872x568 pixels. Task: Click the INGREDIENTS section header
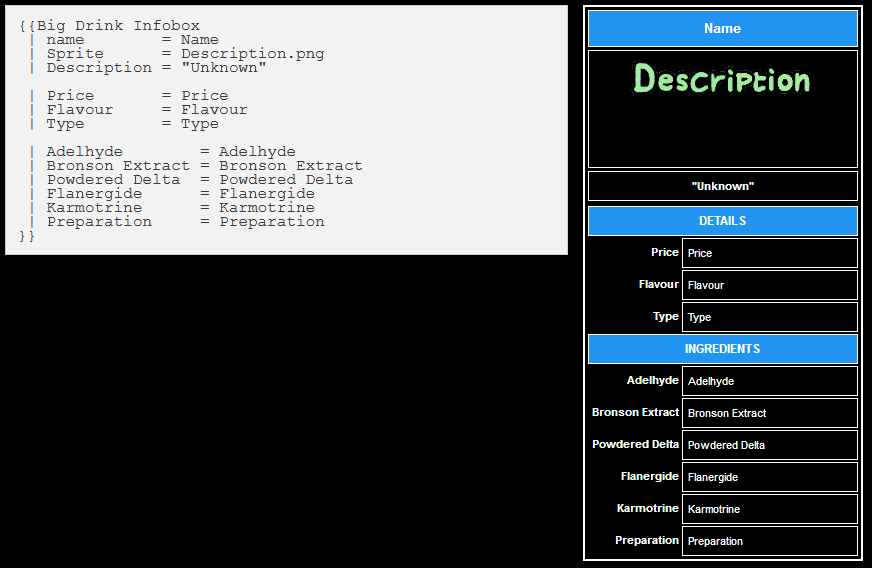pyautogui.click(x=722, y=349)
